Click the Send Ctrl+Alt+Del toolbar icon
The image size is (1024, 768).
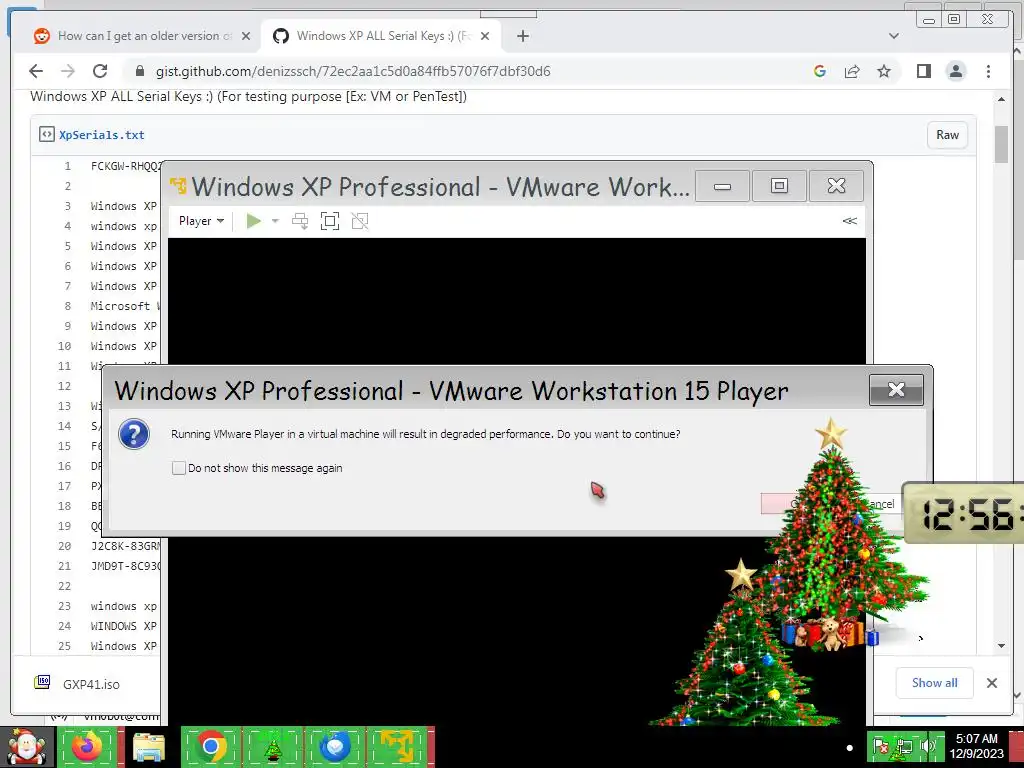(300, 221)
